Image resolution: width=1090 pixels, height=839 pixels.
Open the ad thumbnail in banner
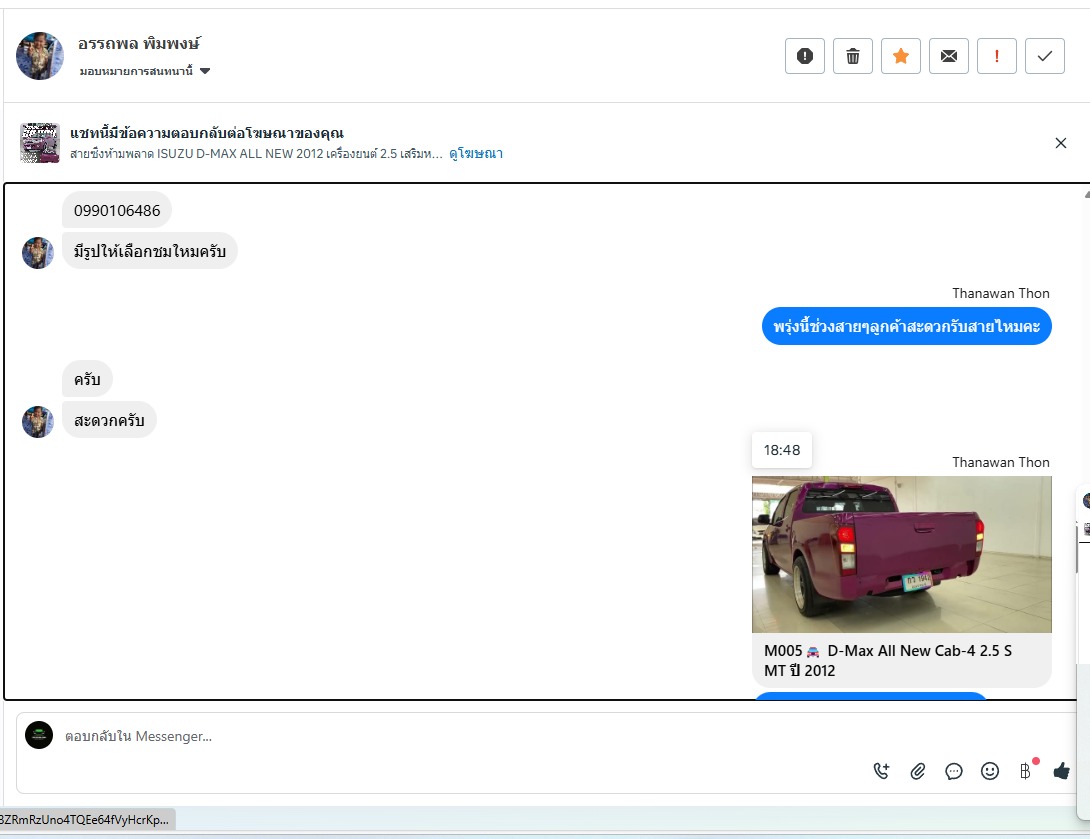[40, 143]
